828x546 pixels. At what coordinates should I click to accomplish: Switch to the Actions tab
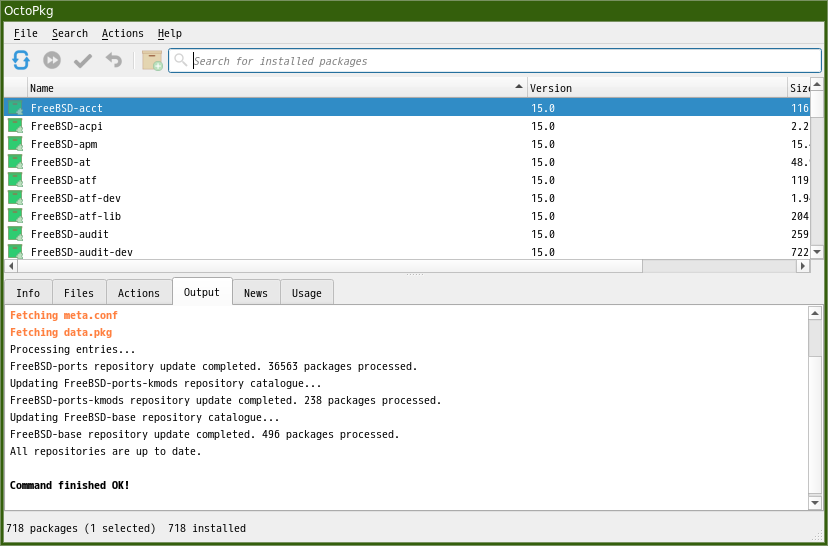tap(139, 293)
